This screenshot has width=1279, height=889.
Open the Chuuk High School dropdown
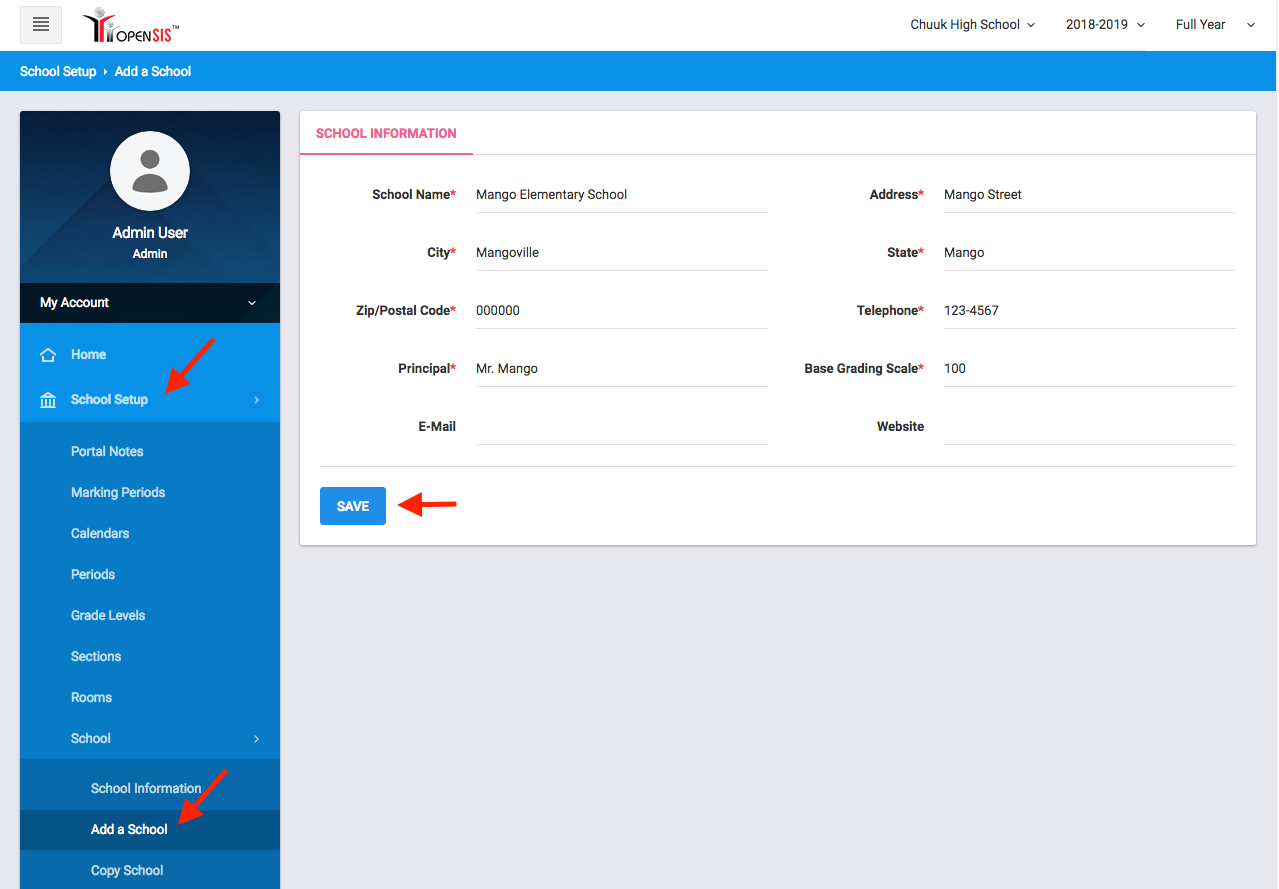click(971, 25)
